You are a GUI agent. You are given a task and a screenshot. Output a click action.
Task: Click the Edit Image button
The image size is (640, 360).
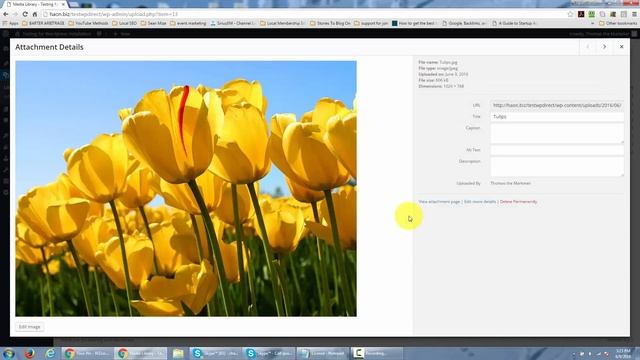tap(29, 327)
